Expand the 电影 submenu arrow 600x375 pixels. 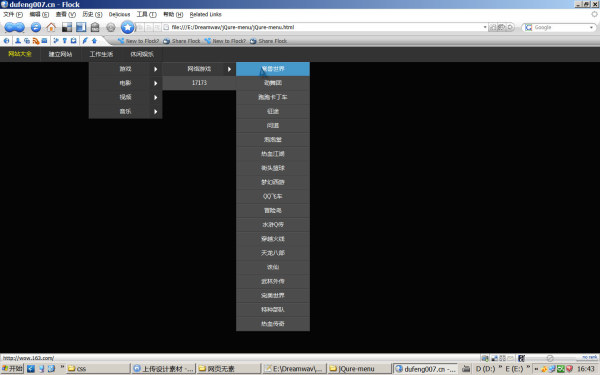[x=155, y=83]
